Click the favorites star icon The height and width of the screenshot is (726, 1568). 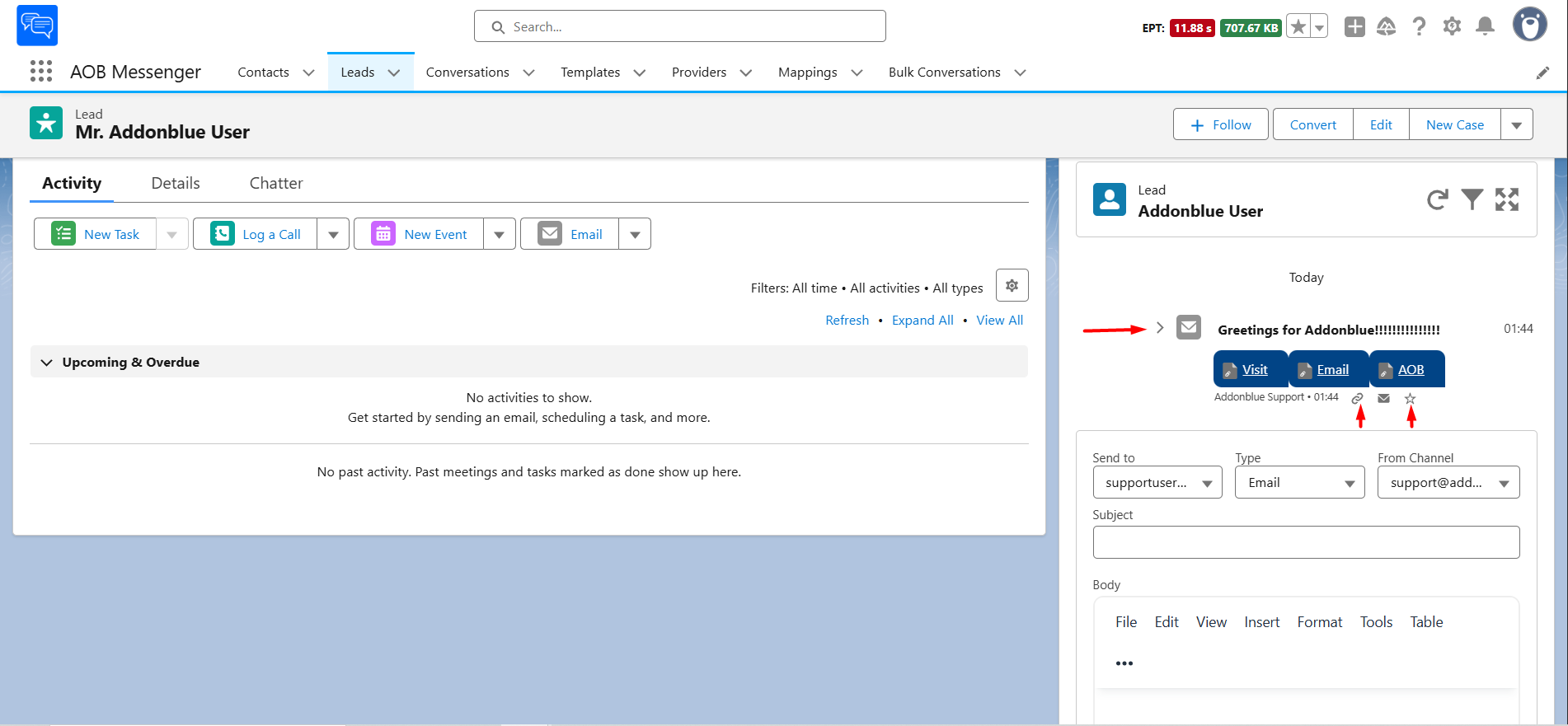pyautogui.click(x=1298, y=27)
